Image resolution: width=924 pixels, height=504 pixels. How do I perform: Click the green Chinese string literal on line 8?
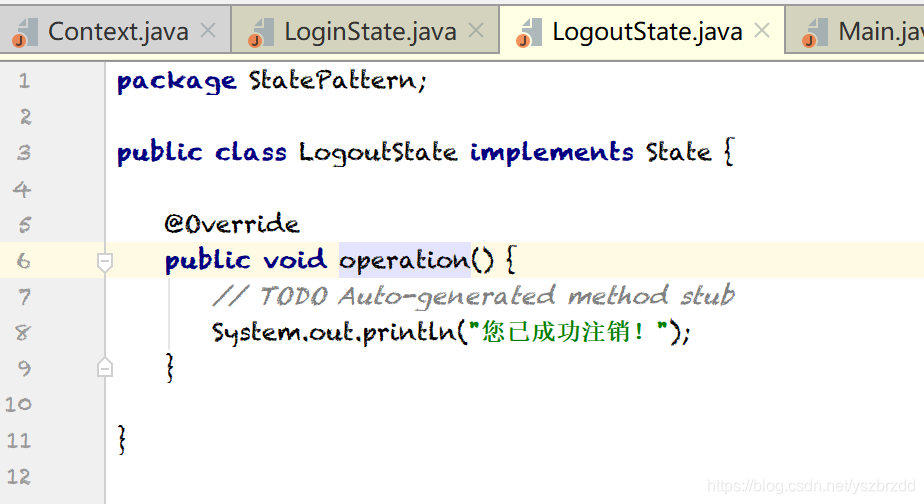(x=569, y=331)
